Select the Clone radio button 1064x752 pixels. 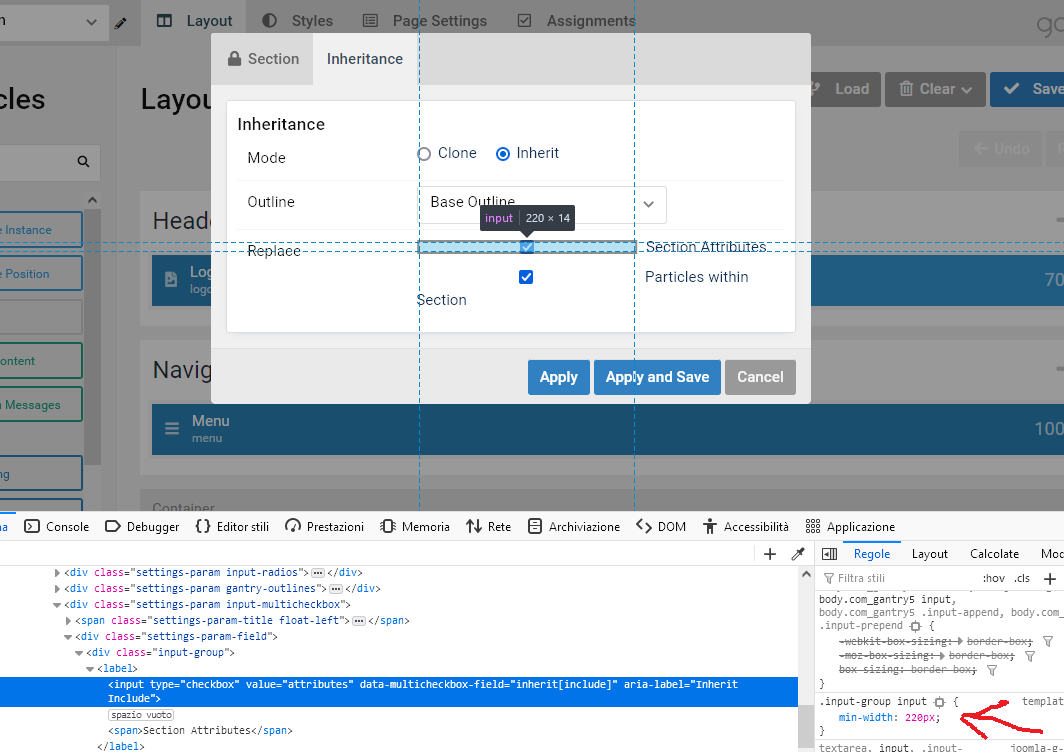(x=424, y=154)
